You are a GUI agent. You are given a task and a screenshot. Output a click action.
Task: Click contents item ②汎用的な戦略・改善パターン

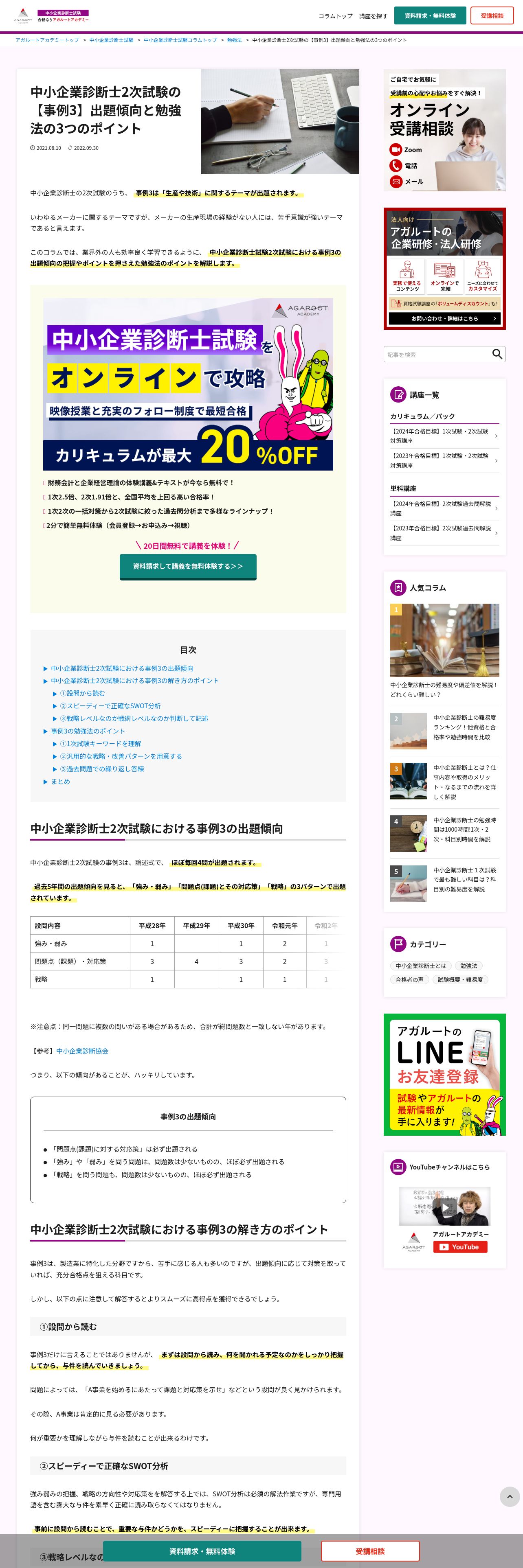point(121,756)
